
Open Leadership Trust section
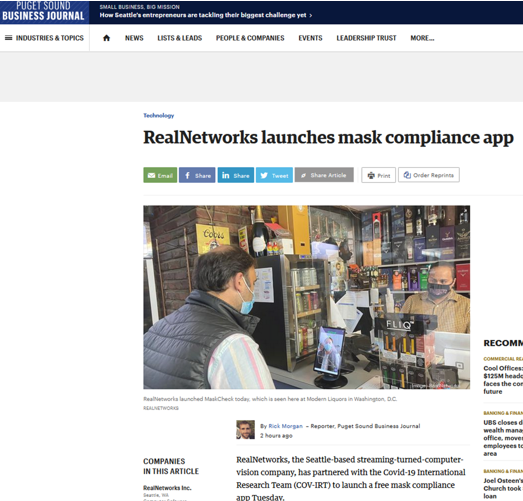pos(366,38)
